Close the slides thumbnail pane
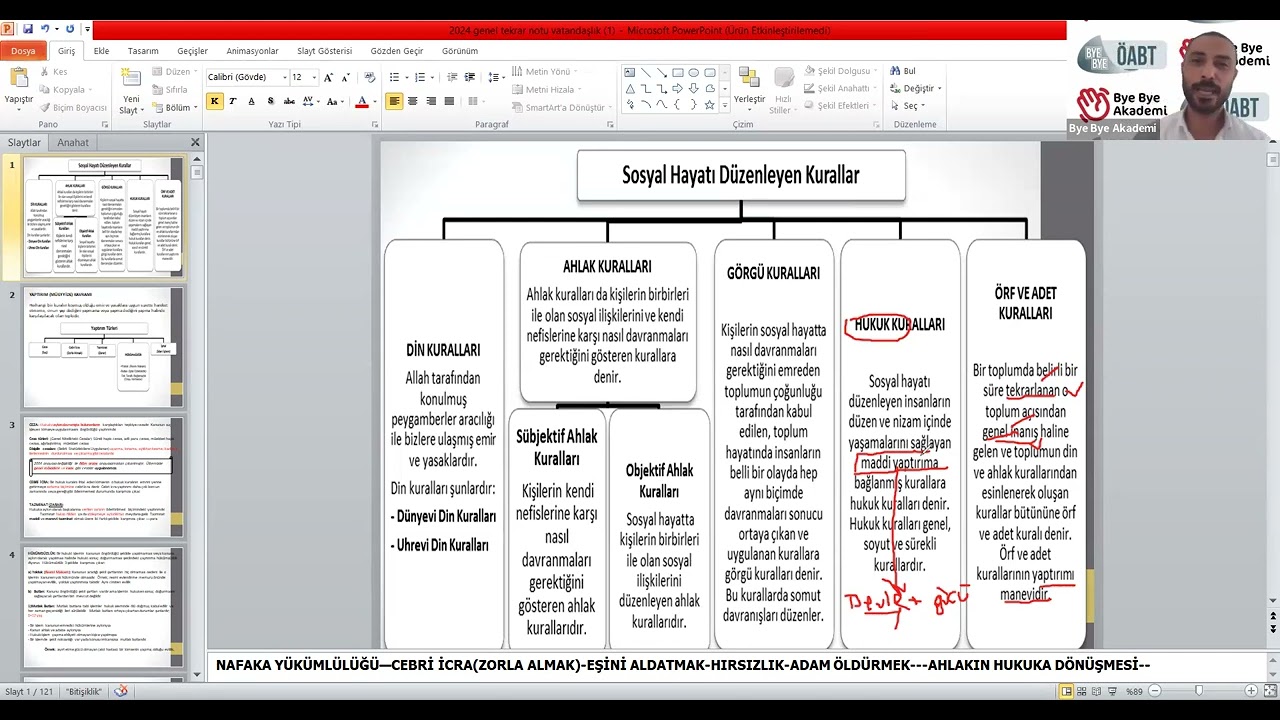The height and width of the screenshot is (720, 1280). click(x=195, y=142)
